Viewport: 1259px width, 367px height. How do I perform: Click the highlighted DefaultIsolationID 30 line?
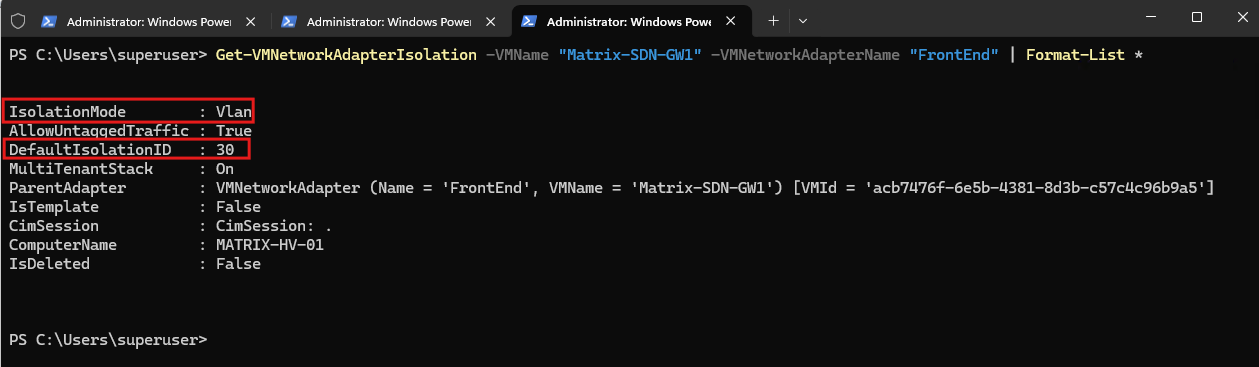[125, 150]
